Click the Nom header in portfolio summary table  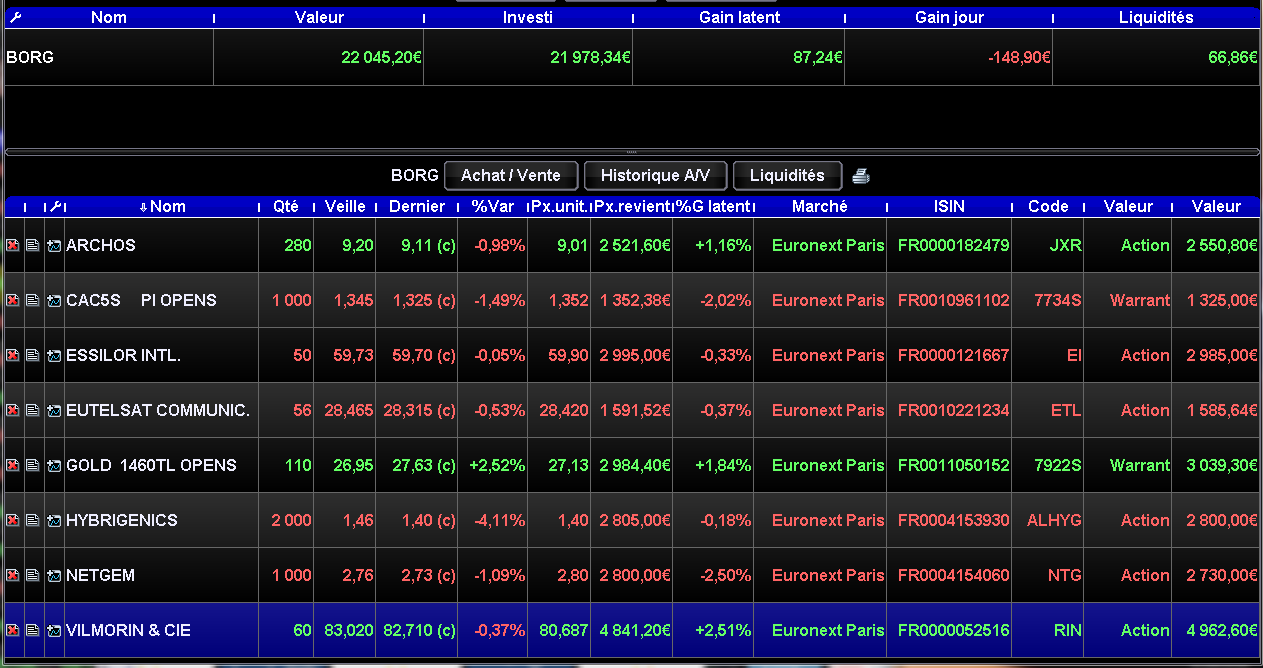[x=109, y=17]
